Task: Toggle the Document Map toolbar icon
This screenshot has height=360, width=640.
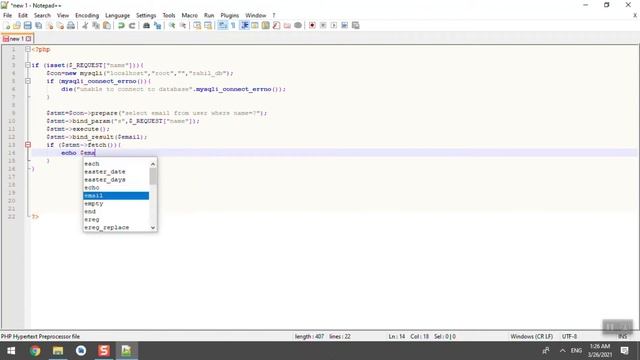Action: (265, 25)
